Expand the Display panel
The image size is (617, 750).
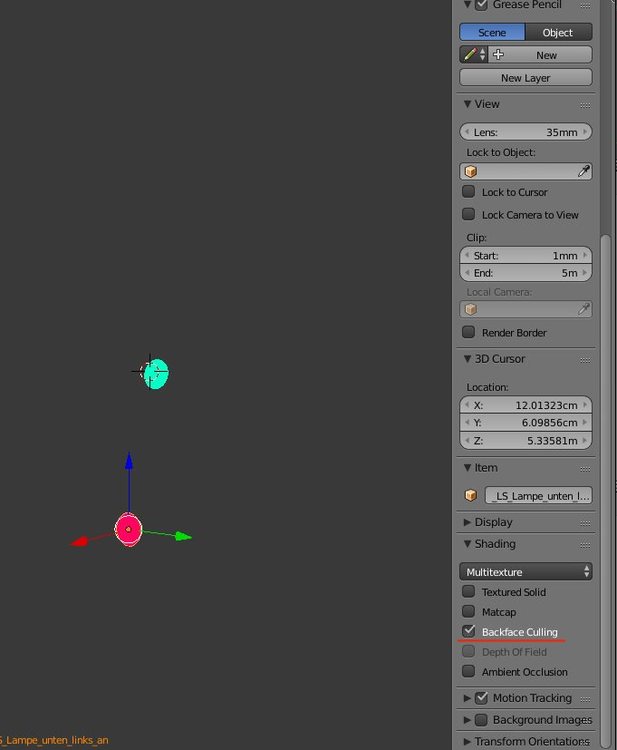coord(467,522)
